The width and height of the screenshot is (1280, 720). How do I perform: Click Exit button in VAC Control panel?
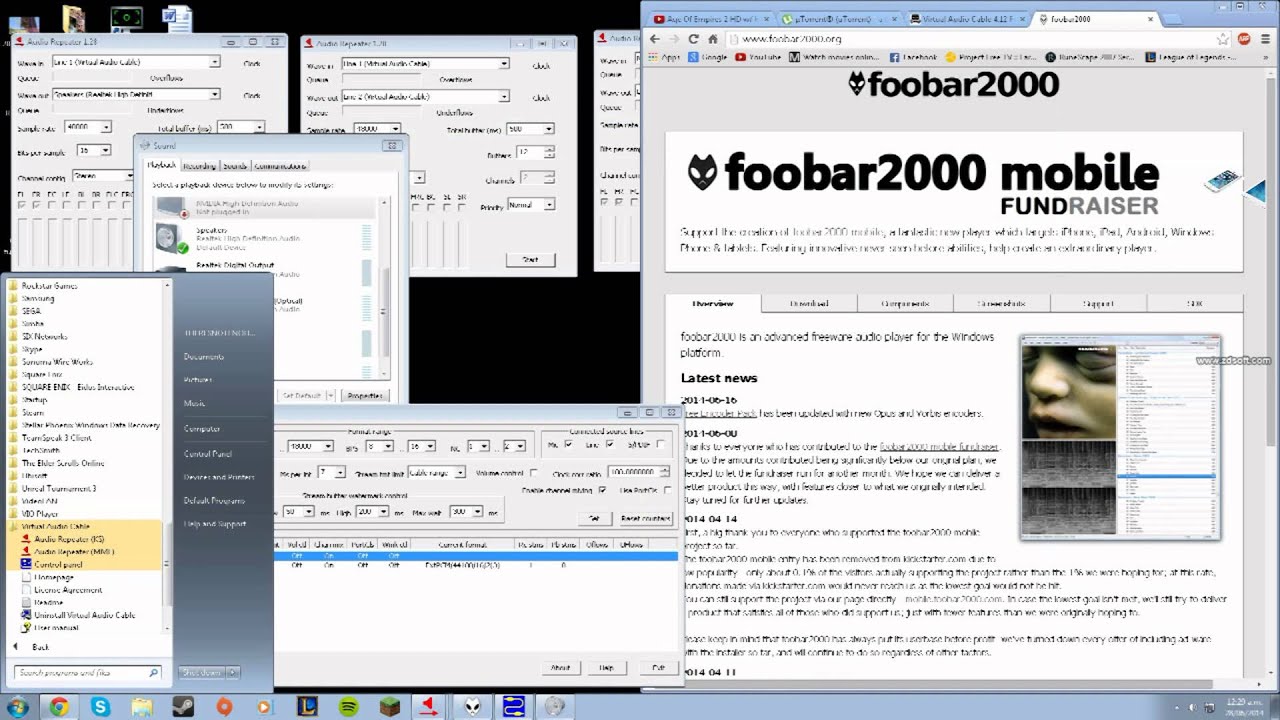coord(658,667)
